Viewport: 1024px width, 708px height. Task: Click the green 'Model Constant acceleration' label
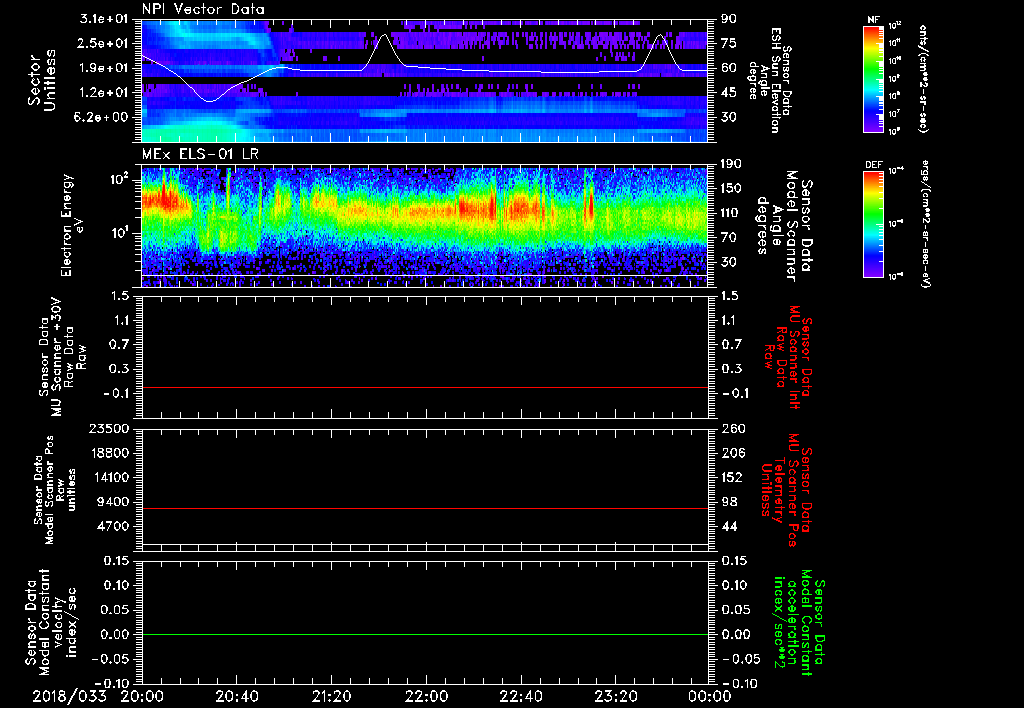pos(800,623)
